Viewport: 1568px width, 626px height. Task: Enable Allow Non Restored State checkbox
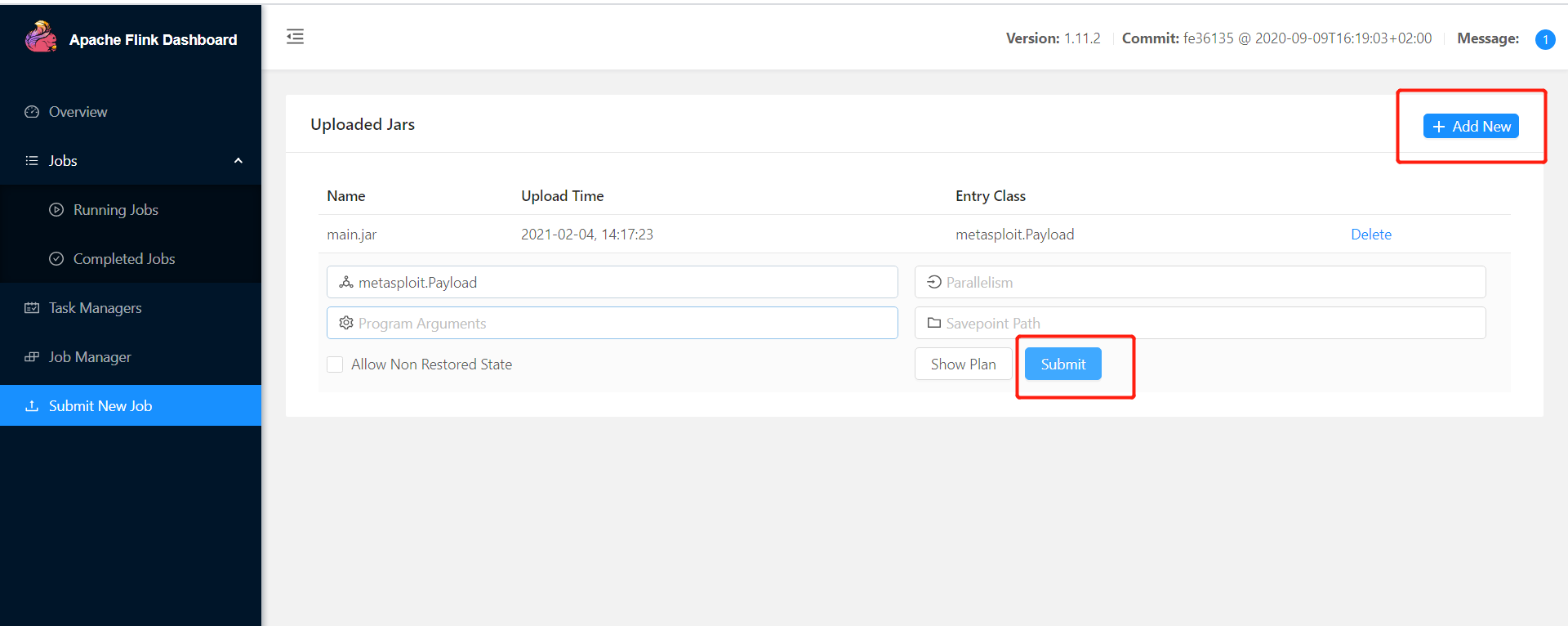(335, 364)
